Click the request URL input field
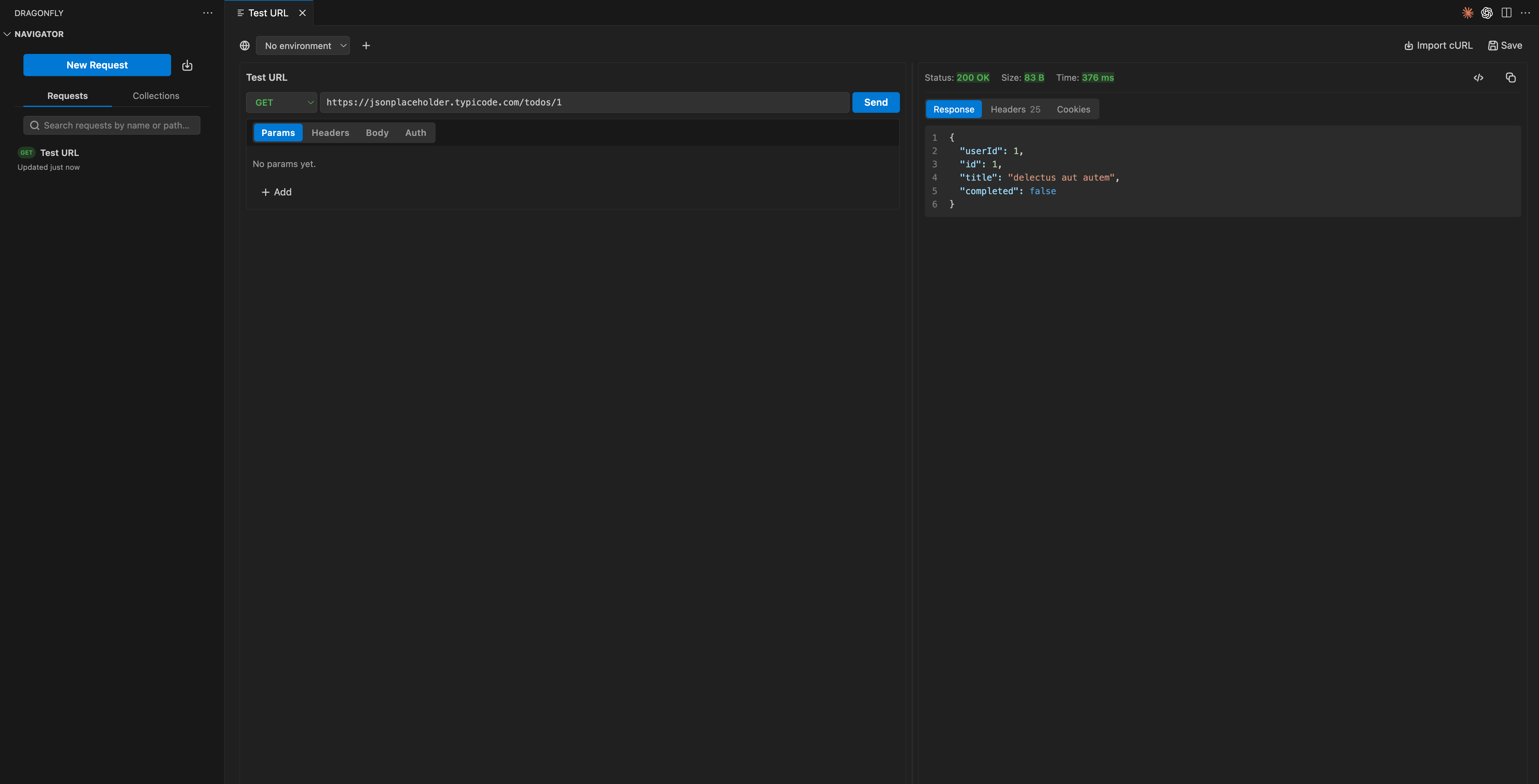Image resolution: width=1539 pixels, height=784 pixels. pyautogui.click(x=584, y=102)
